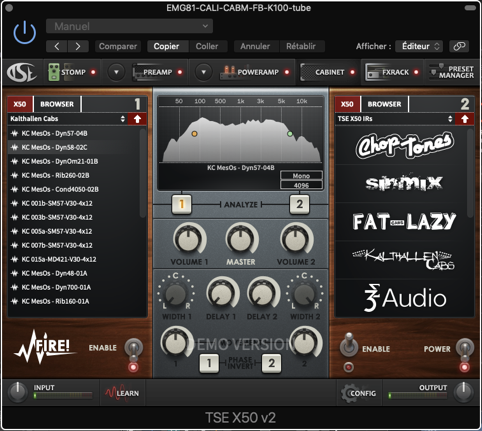Open the TSE X50 IRs folder dropdown

395,119
